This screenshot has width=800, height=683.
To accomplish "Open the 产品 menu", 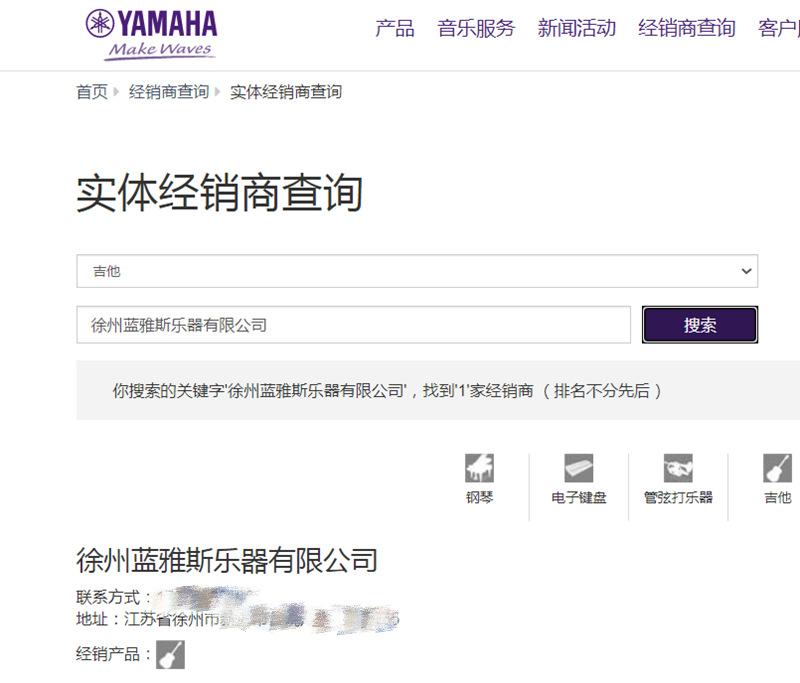I will coord(394,28).
